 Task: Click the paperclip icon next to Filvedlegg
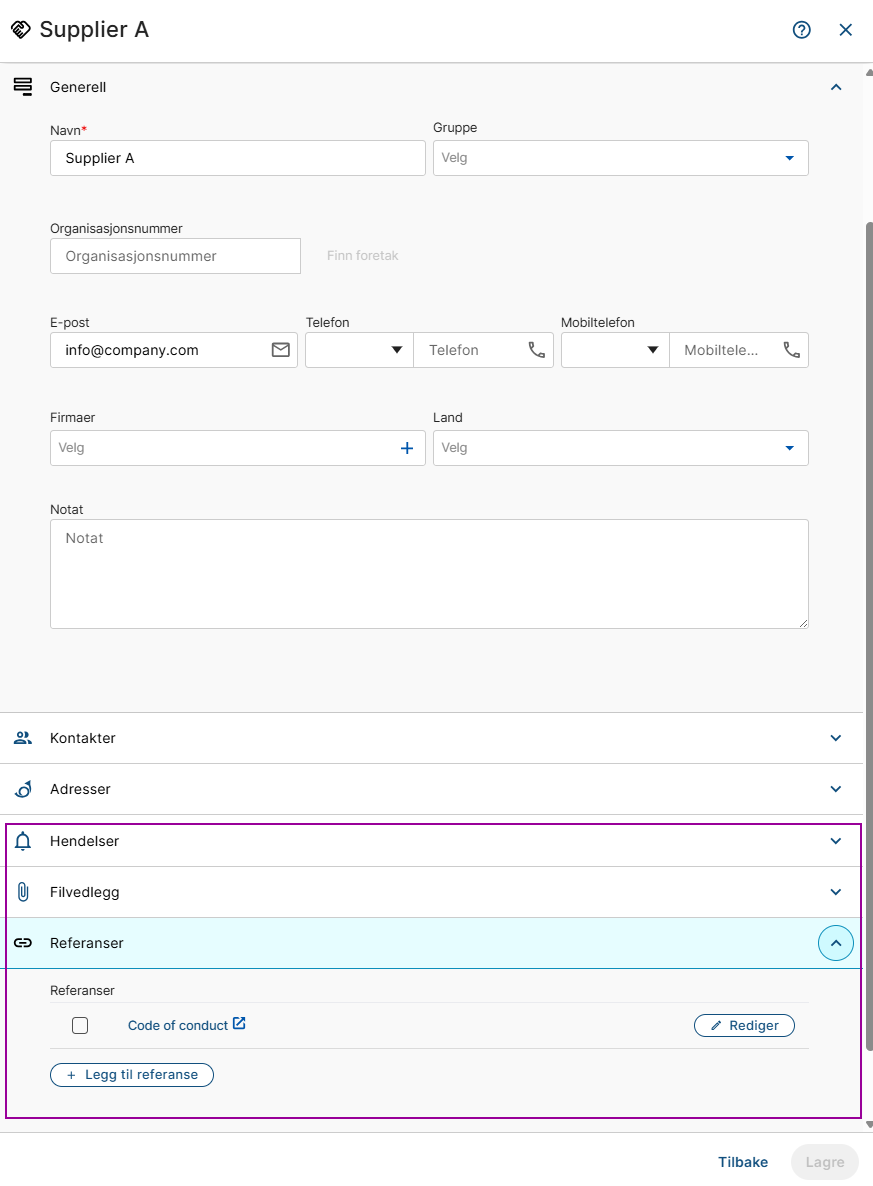pos(23,892)
